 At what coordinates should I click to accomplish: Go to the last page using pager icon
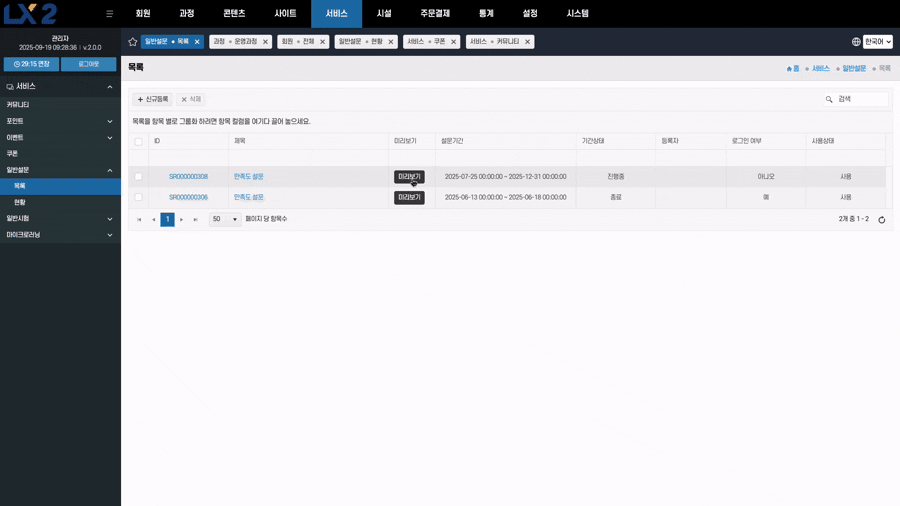195,220
